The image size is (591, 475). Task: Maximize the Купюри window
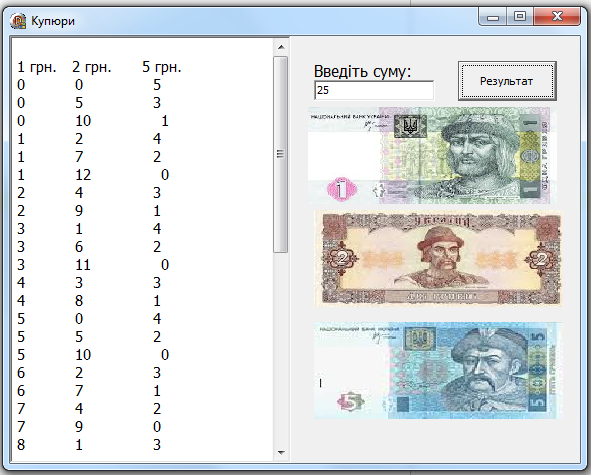[x=520, y=17]
